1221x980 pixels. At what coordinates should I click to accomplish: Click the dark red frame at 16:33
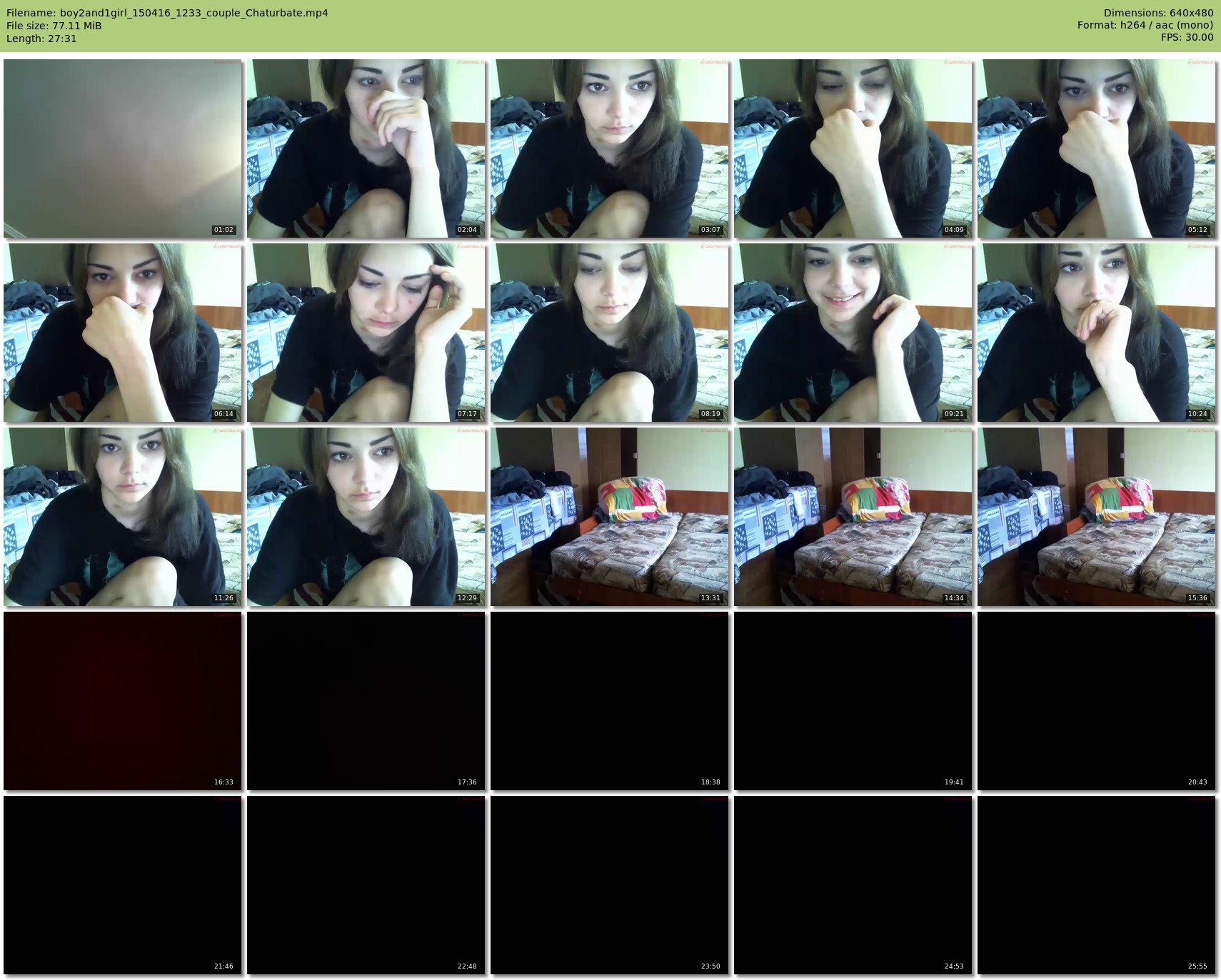(123, 701)
